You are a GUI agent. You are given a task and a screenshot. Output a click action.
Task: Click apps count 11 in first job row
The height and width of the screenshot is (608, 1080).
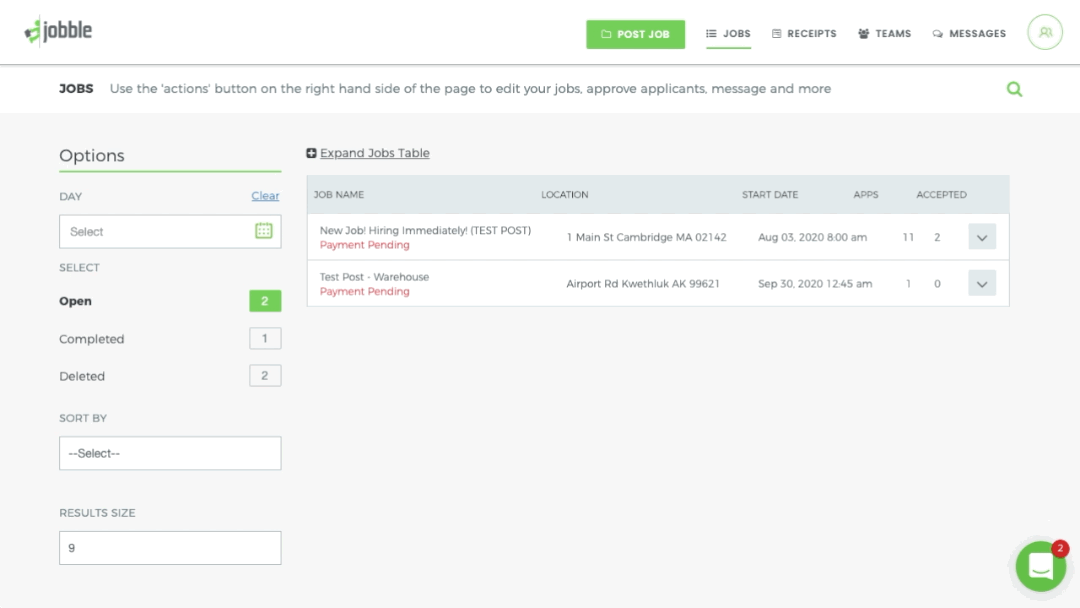click(908, 237)
